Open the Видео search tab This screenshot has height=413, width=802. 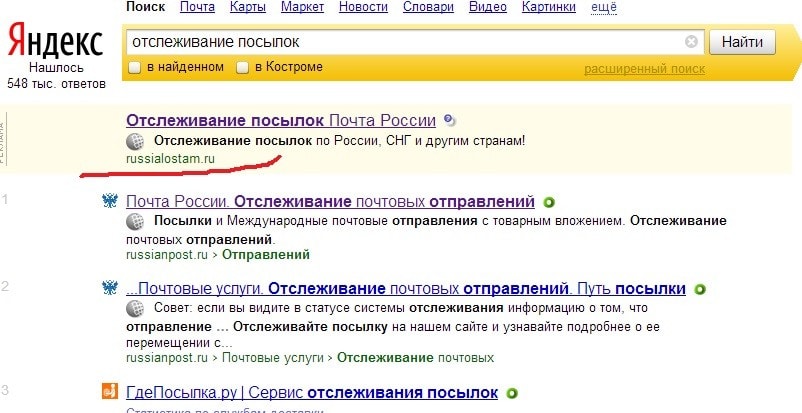(488, 7)
